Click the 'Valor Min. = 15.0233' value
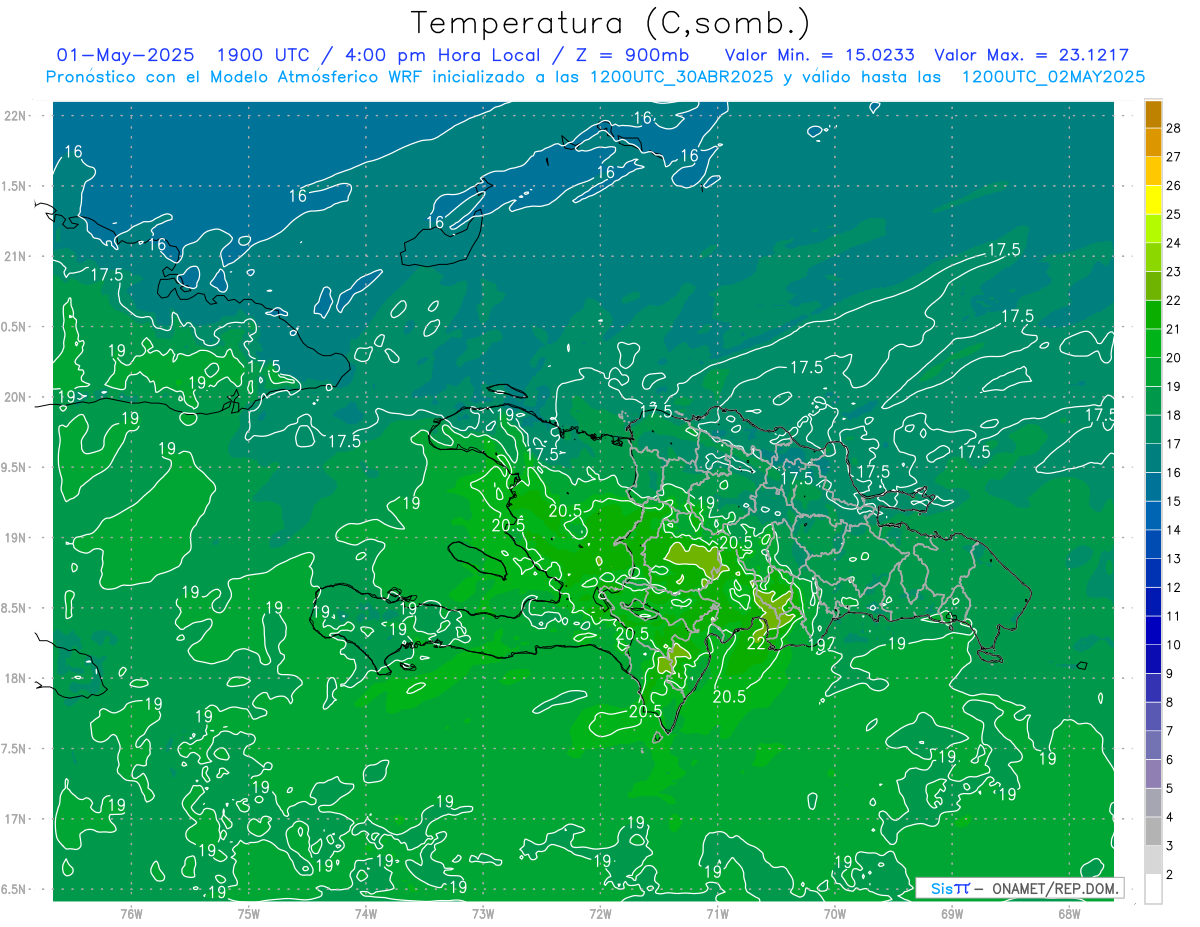1200x927 pixels. pos(819,55)
